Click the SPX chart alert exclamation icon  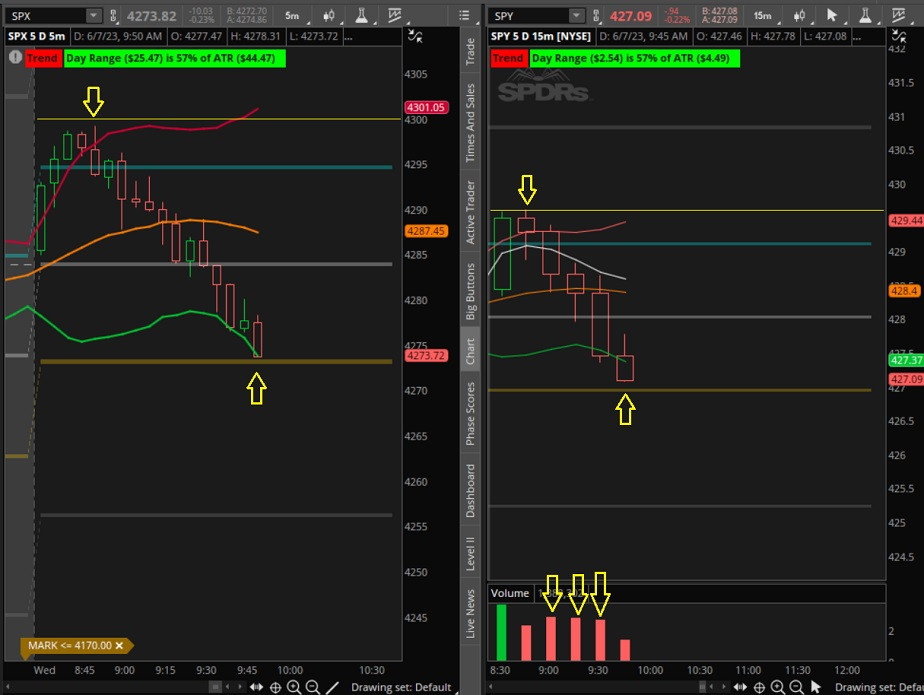point(15,57)
